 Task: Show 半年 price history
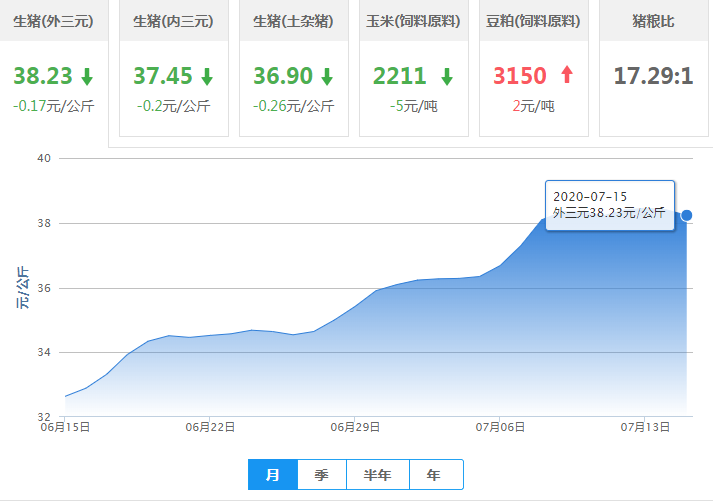pos(377,475)
